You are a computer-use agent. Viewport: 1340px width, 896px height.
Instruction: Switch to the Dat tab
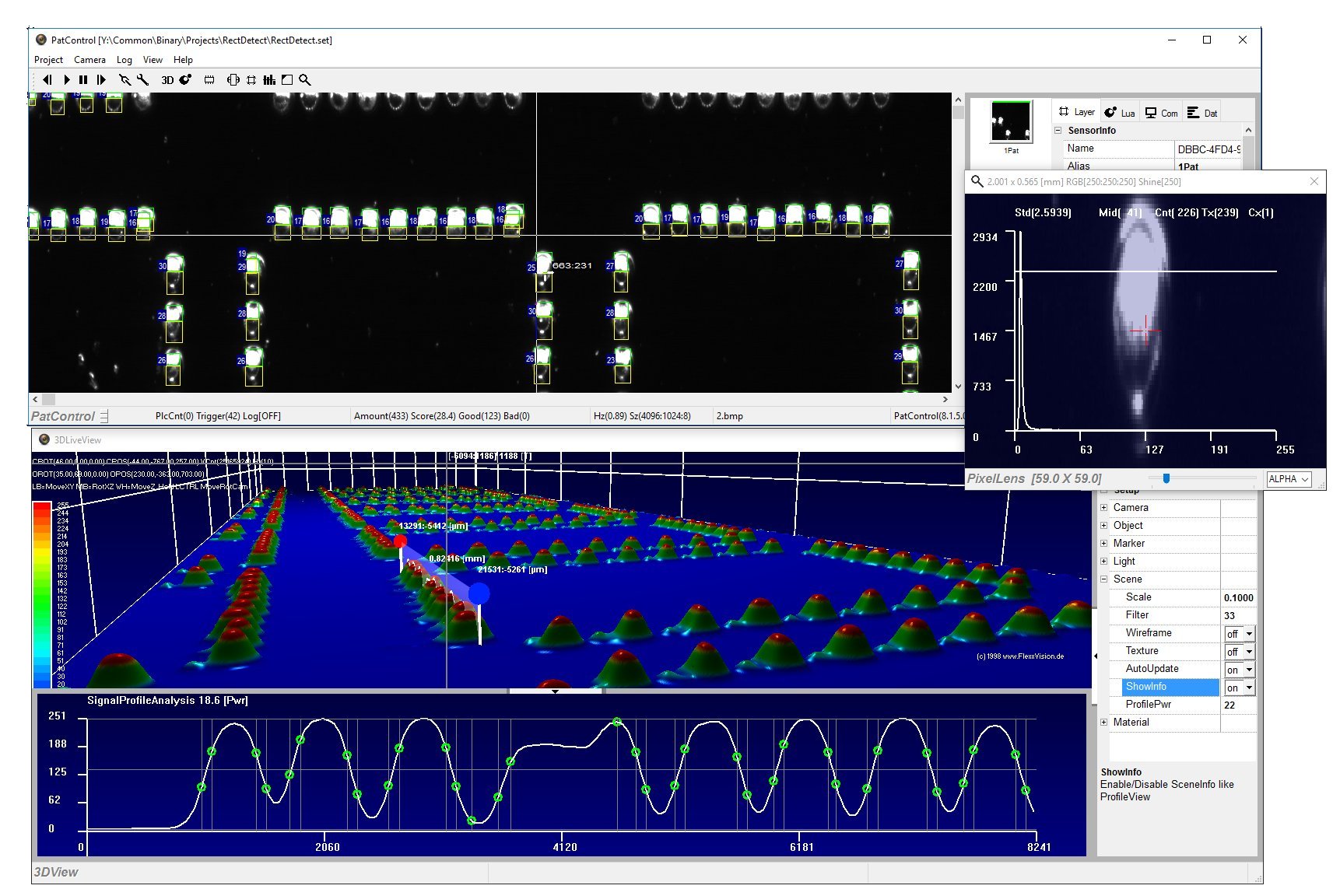pyautogui.click(x=1202, y=112)
